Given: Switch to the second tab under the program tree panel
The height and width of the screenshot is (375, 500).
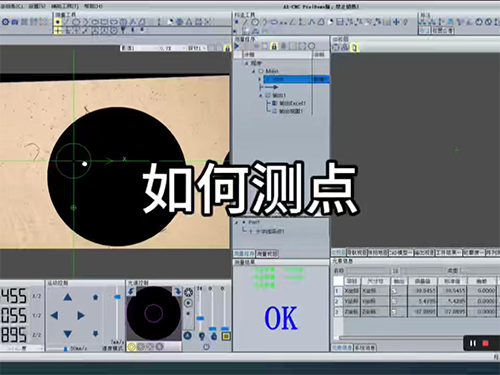Looking at the screenshot, I should pos(267,254).
